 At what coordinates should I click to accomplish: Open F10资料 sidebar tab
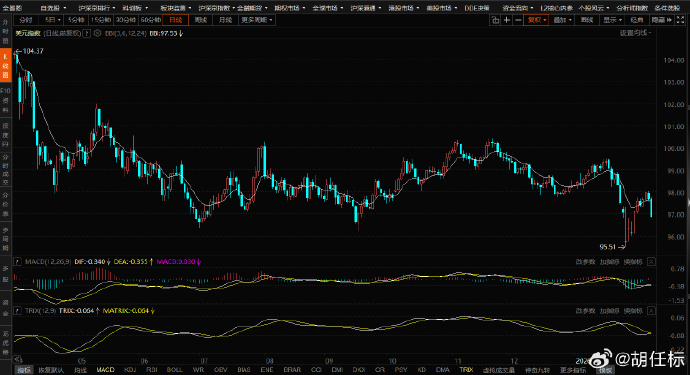(5, 100)
